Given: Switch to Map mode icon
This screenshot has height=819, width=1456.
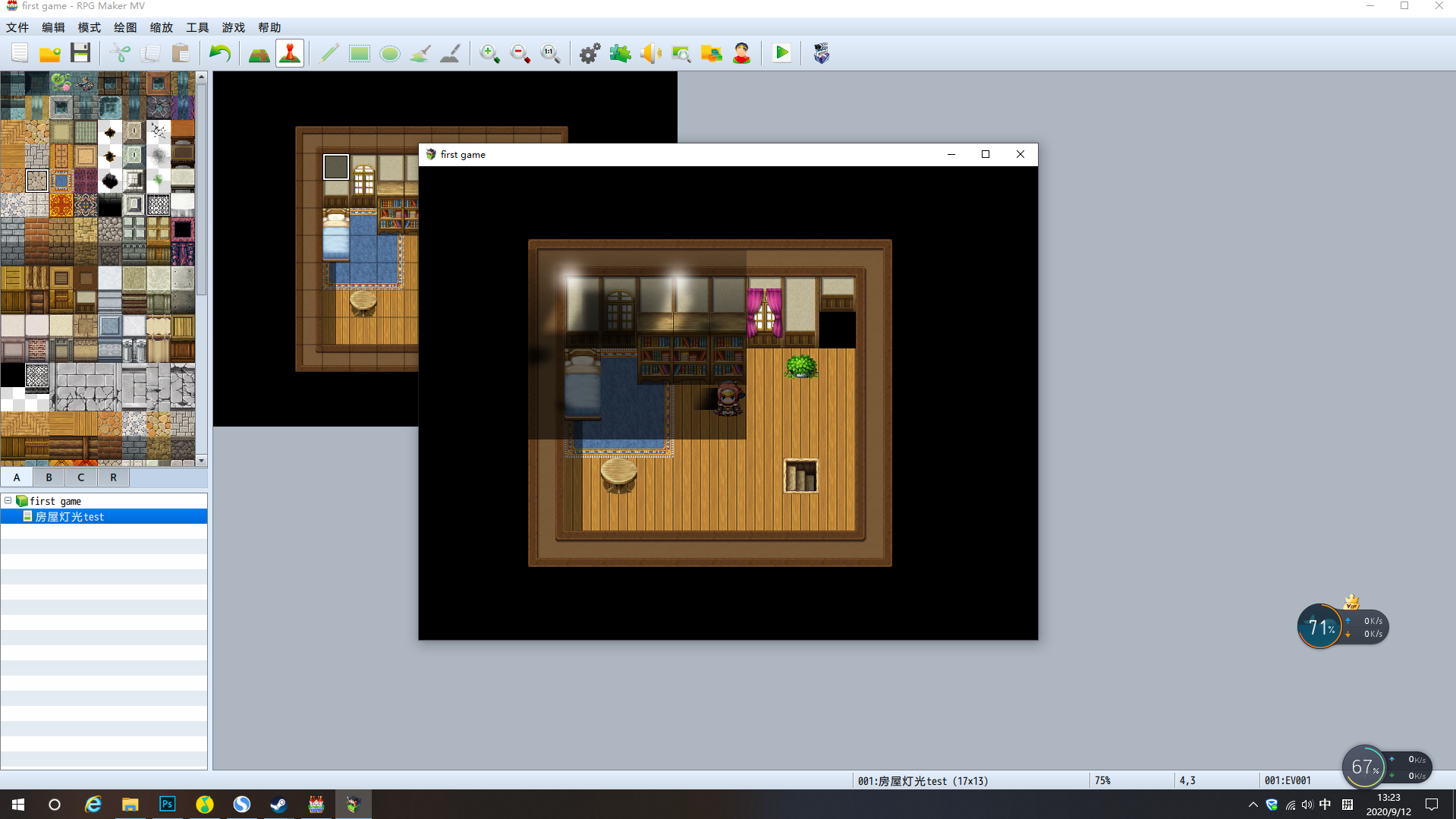Looking at the screenshot, I should (259, 53).
